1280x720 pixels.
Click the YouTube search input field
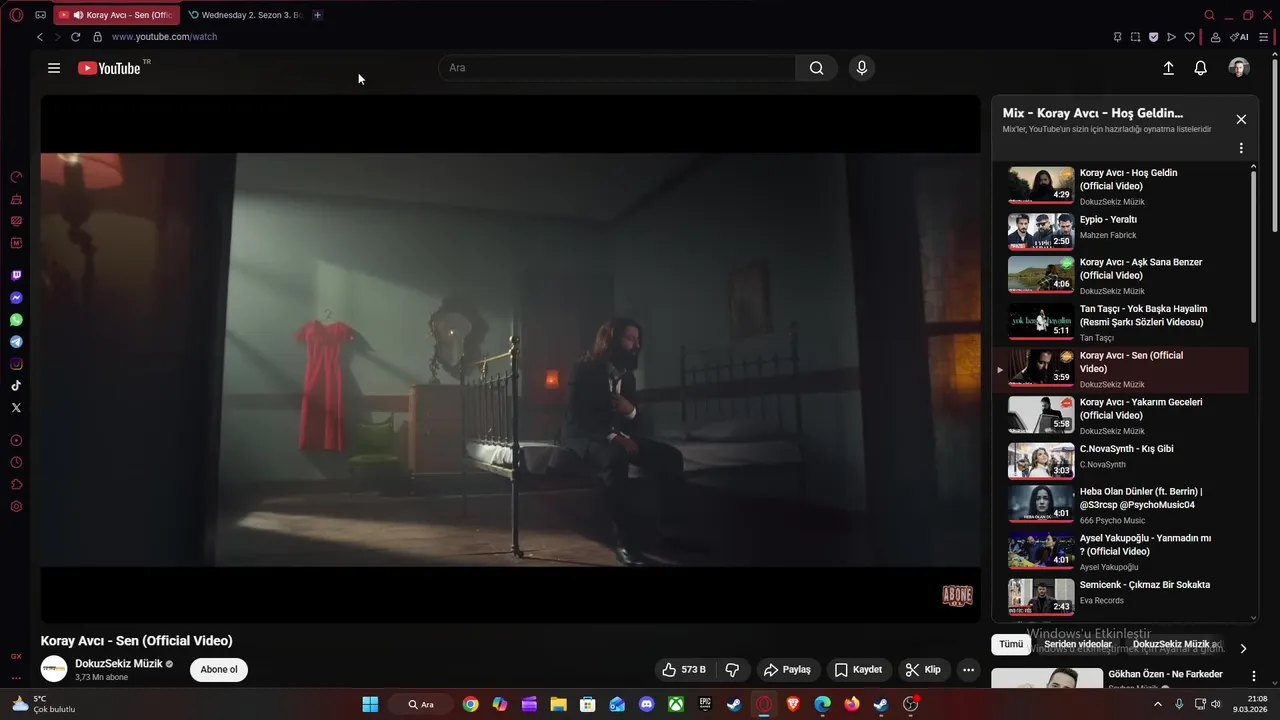coord(617,68)
